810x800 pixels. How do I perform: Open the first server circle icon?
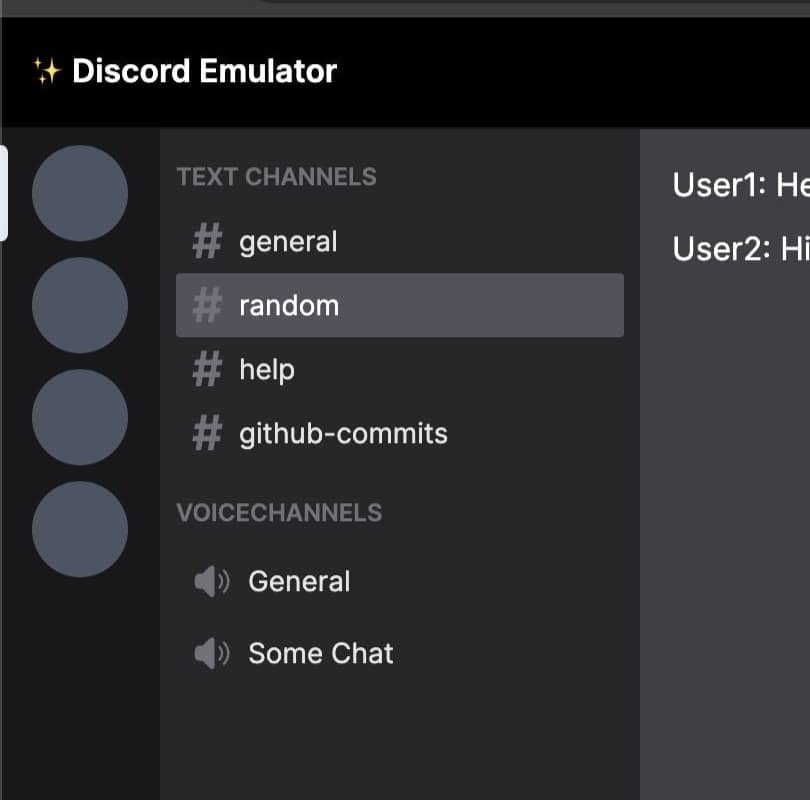point(80,193)
